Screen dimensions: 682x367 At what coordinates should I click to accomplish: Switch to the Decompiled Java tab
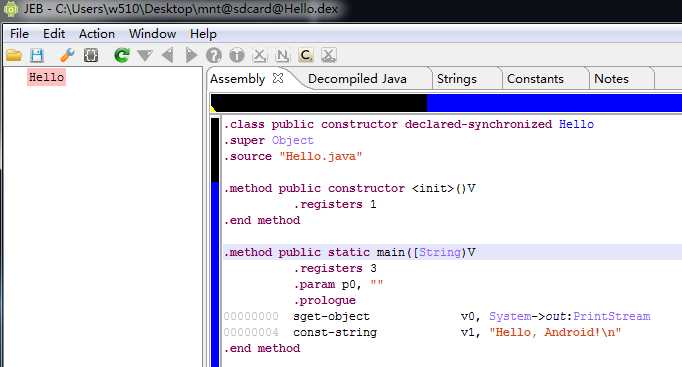click(x=357, y=79)
